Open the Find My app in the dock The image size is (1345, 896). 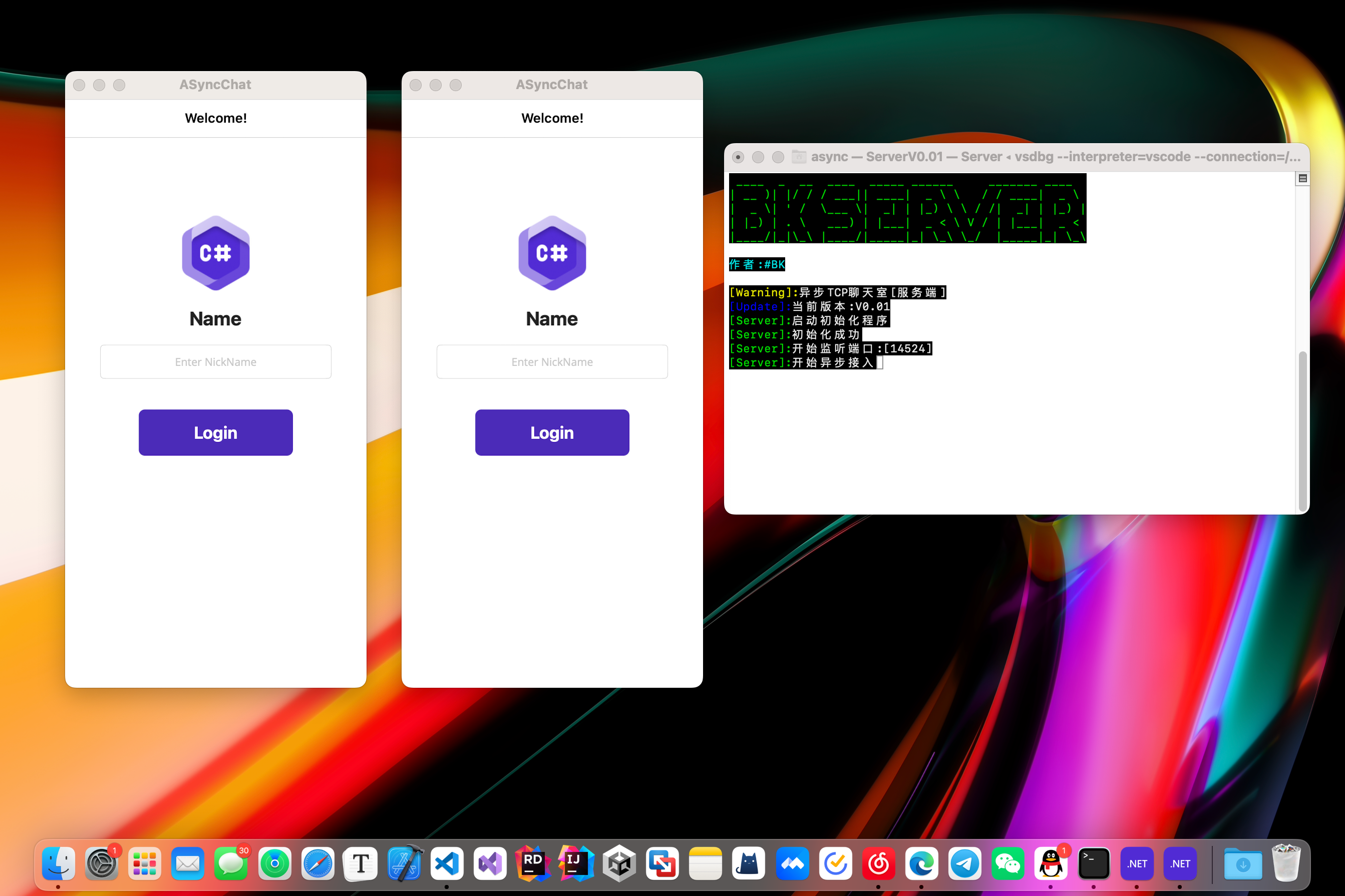(x=274, y=863)
